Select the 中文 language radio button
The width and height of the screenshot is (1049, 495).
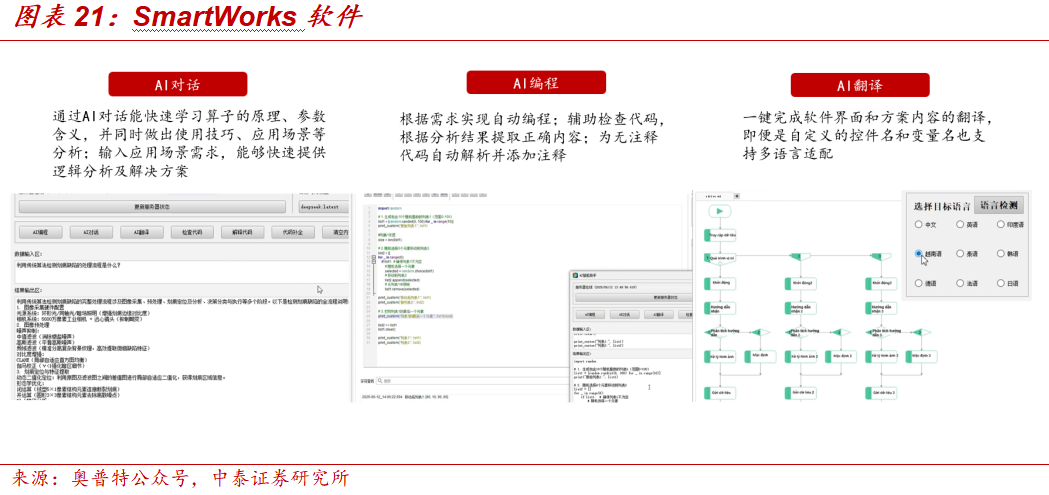point(918,225)
